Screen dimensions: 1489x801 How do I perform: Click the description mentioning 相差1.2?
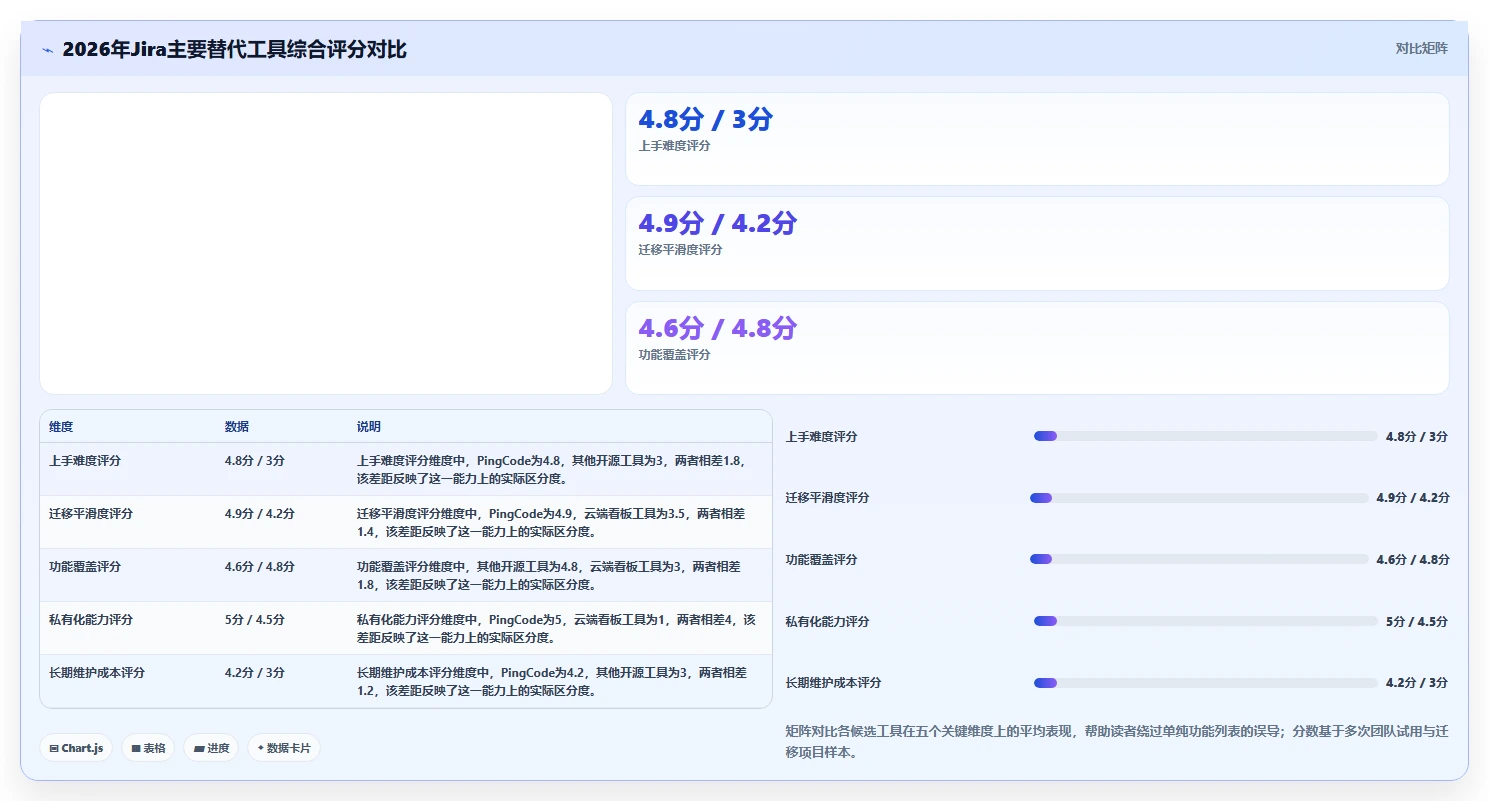tap(552, 682)
